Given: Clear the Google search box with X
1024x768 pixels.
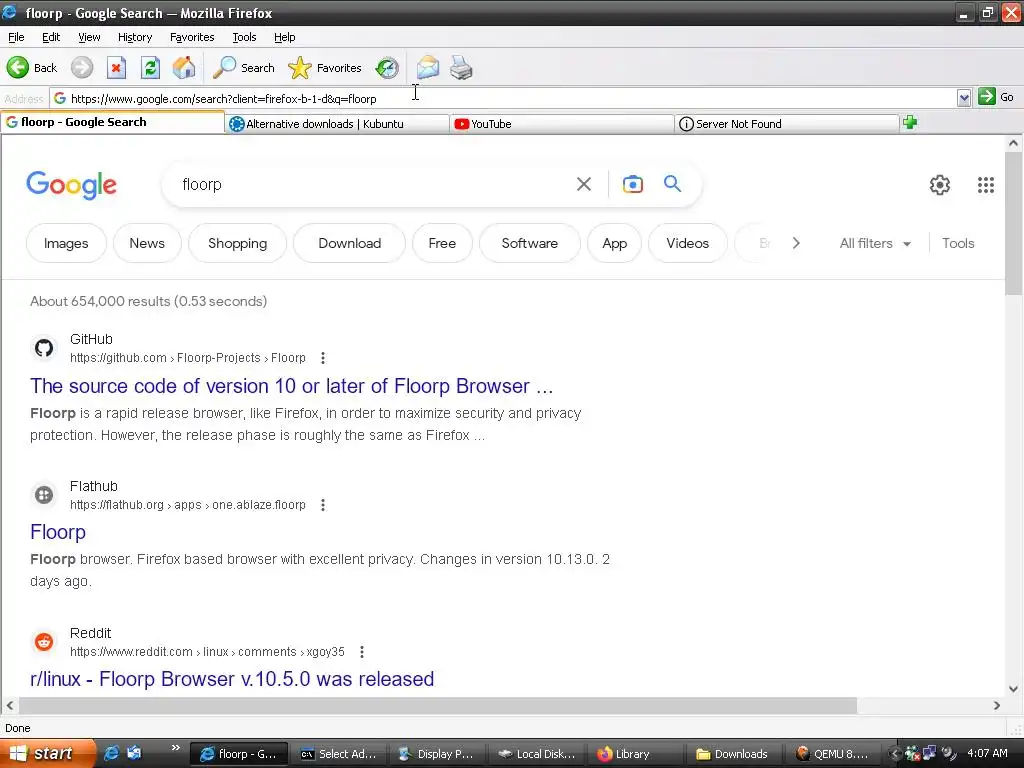Looking at the screenshot, I should coord(584,184).
